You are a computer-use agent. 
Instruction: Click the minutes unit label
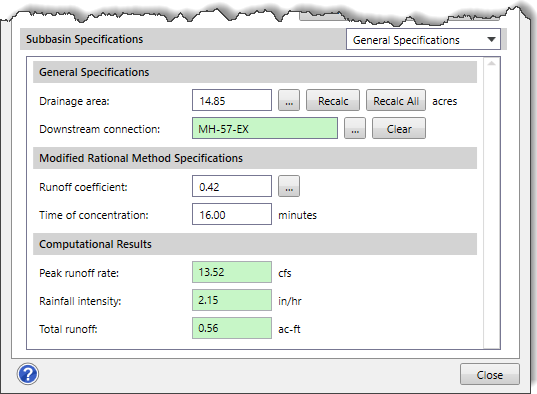click(297, 215)
